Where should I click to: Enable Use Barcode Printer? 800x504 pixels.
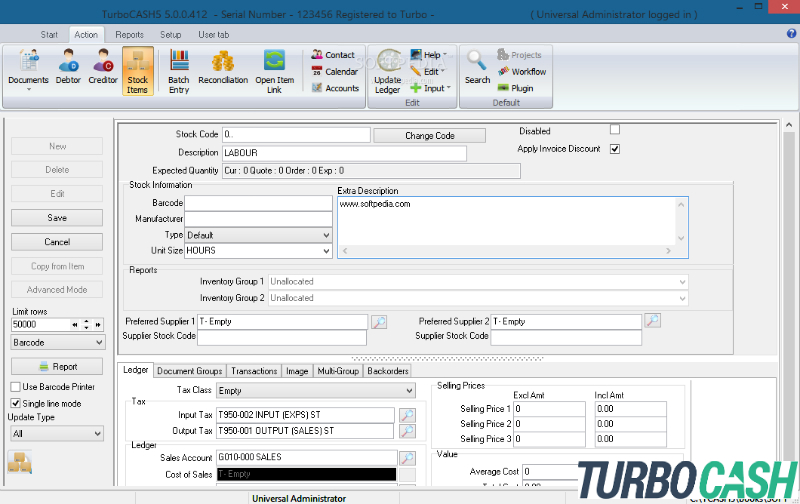[16, 387]
